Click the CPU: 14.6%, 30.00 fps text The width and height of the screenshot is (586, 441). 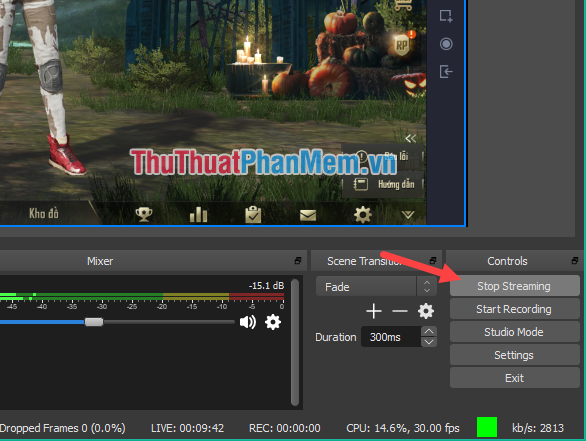click(403, 428)
